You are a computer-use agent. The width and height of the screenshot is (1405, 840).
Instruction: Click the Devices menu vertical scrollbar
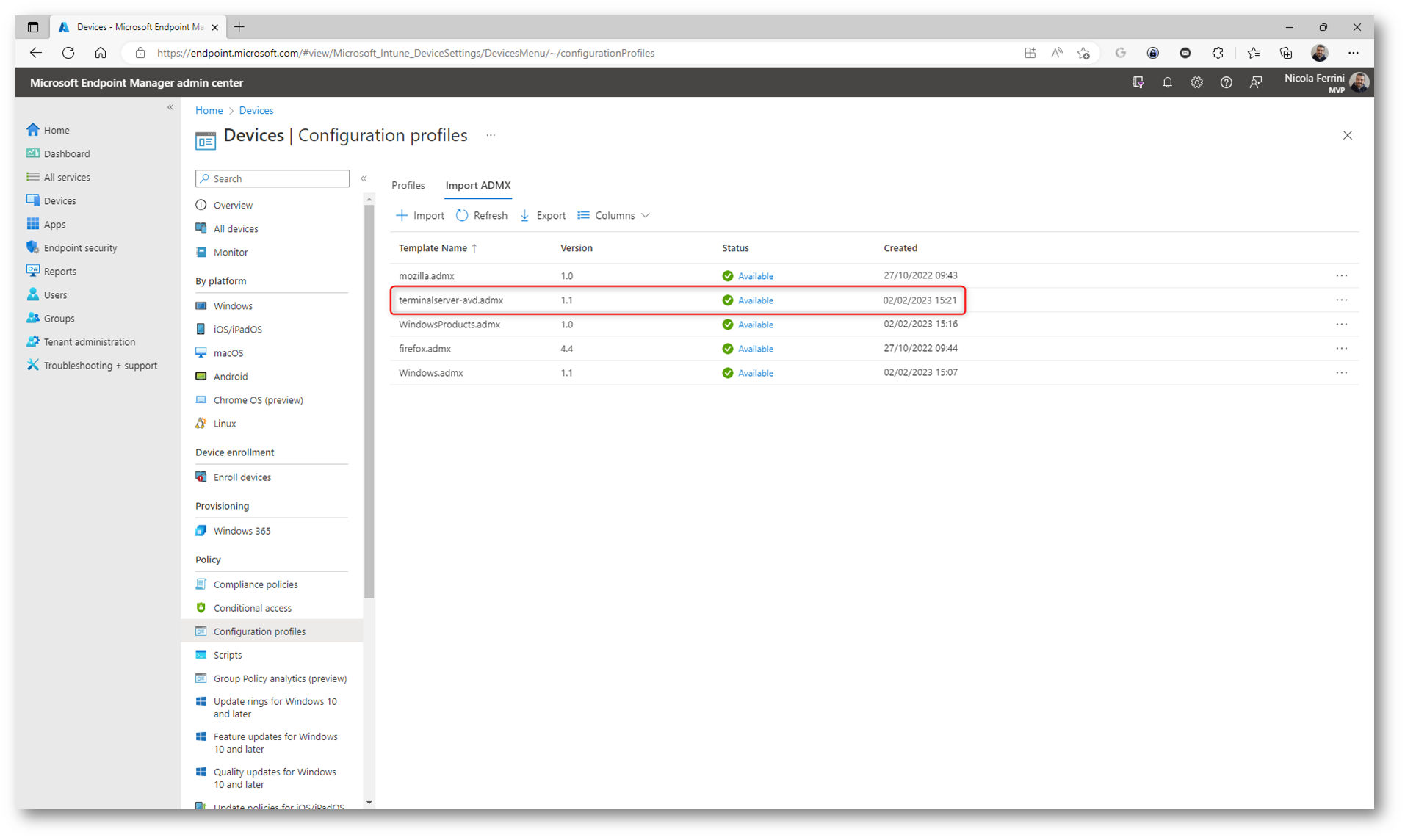pos(369,401)
